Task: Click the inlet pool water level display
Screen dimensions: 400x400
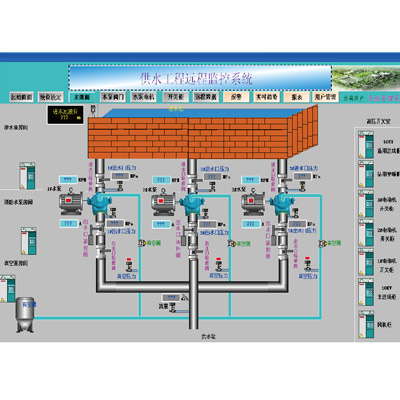Action: 65,115
